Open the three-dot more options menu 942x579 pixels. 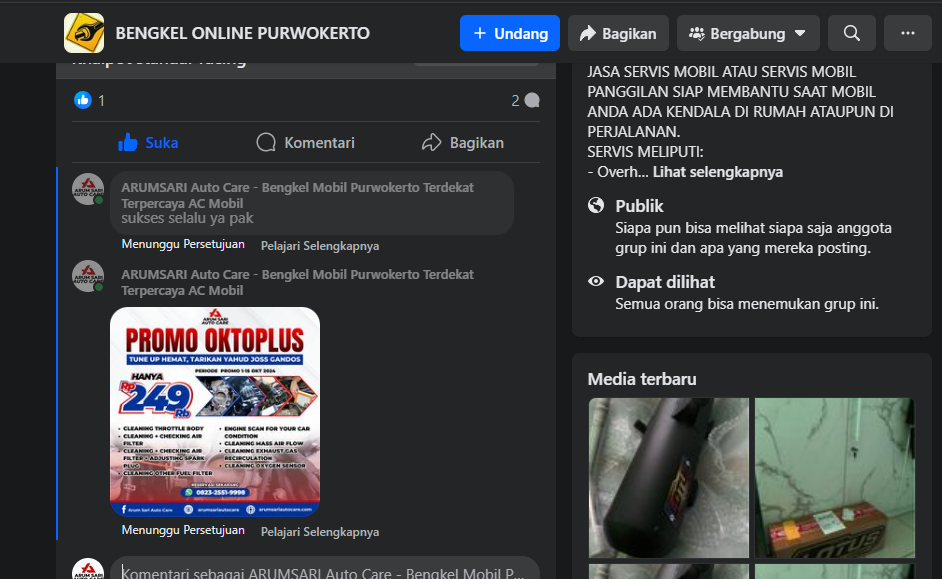click(x=908, y=33)
